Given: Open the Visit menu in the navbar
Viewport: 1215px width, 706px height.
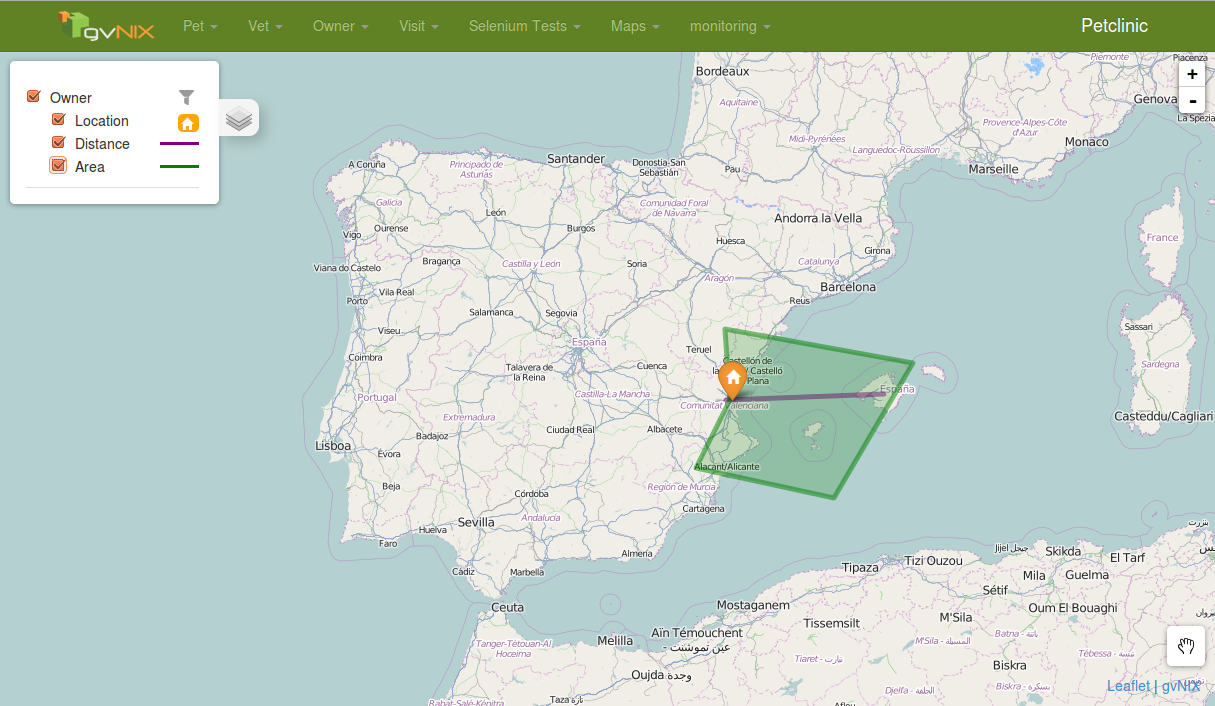Looking at the screenshot, I should (x=418, y=26).
